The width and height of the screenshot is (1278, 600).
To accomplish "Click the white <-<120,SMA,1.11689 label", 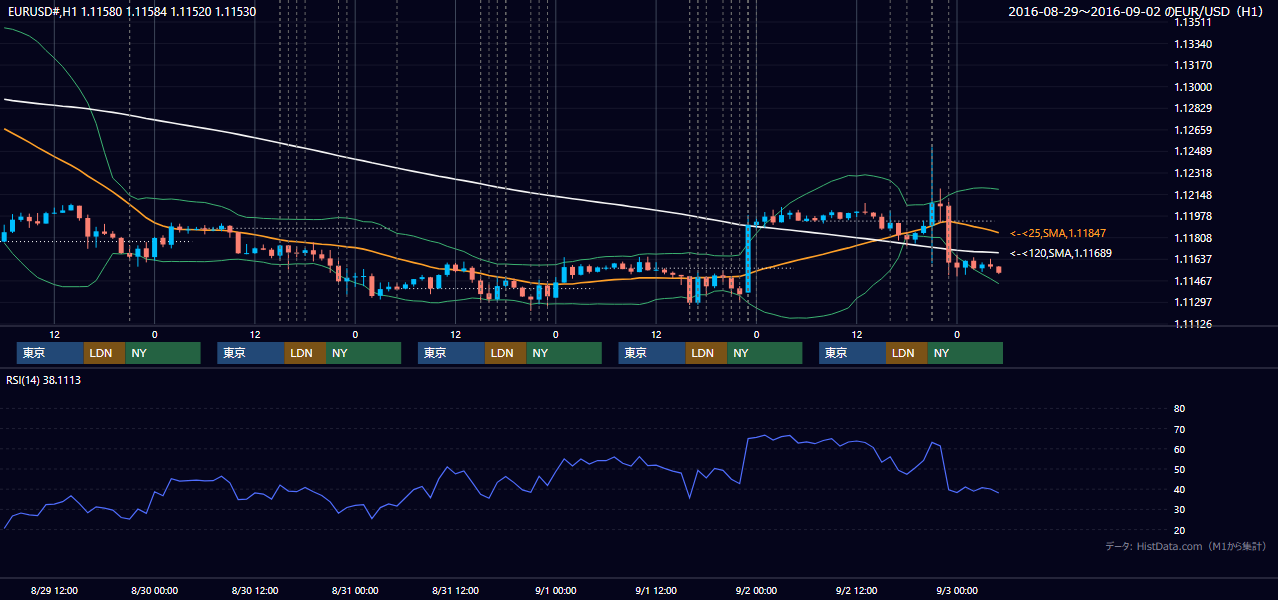I will click(1060, 253).
